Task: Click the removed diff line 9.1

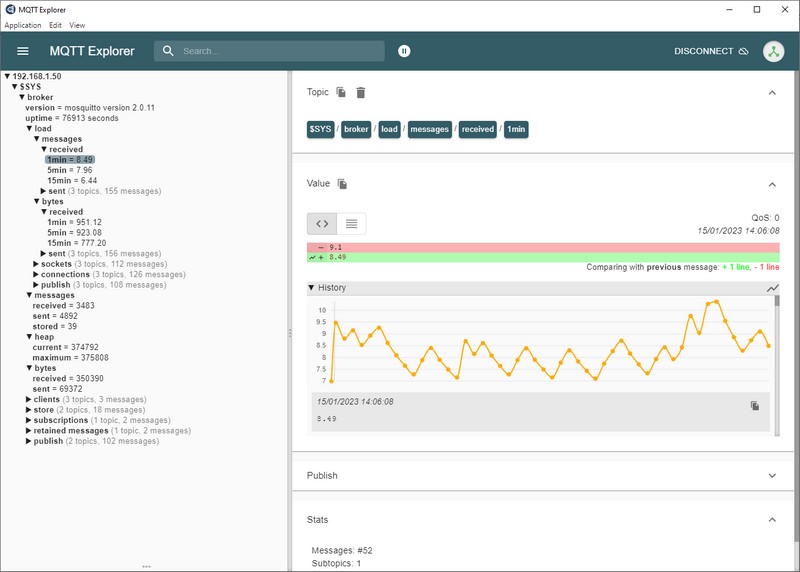Action: (543, 247)
